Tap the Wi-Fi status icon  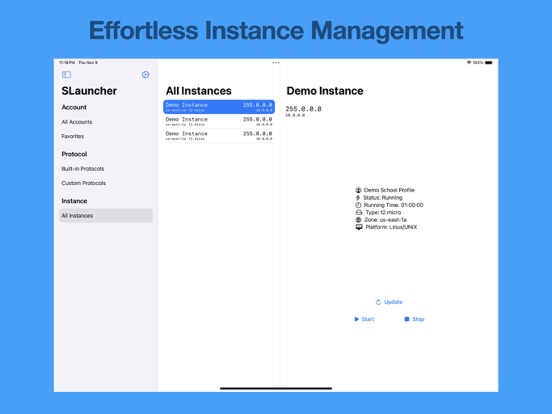pos(469,63)
